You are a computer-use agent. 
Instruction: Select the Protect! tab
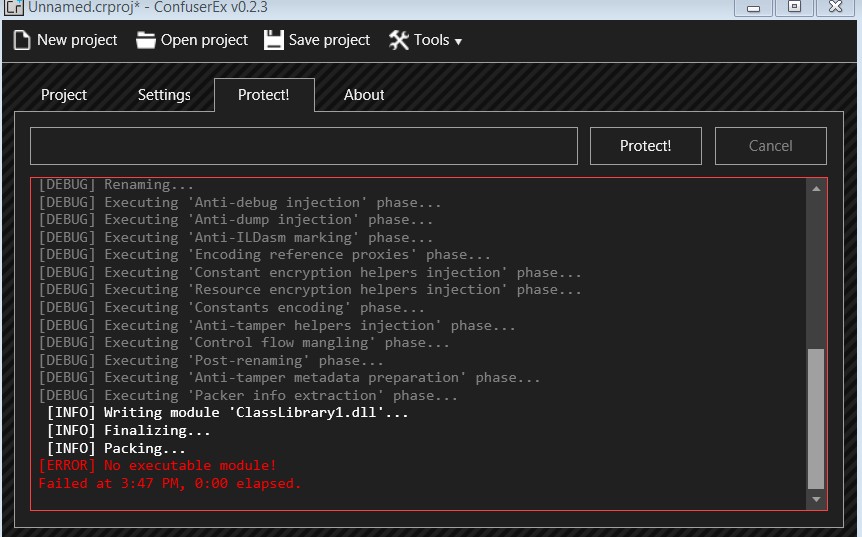point(264,95)
